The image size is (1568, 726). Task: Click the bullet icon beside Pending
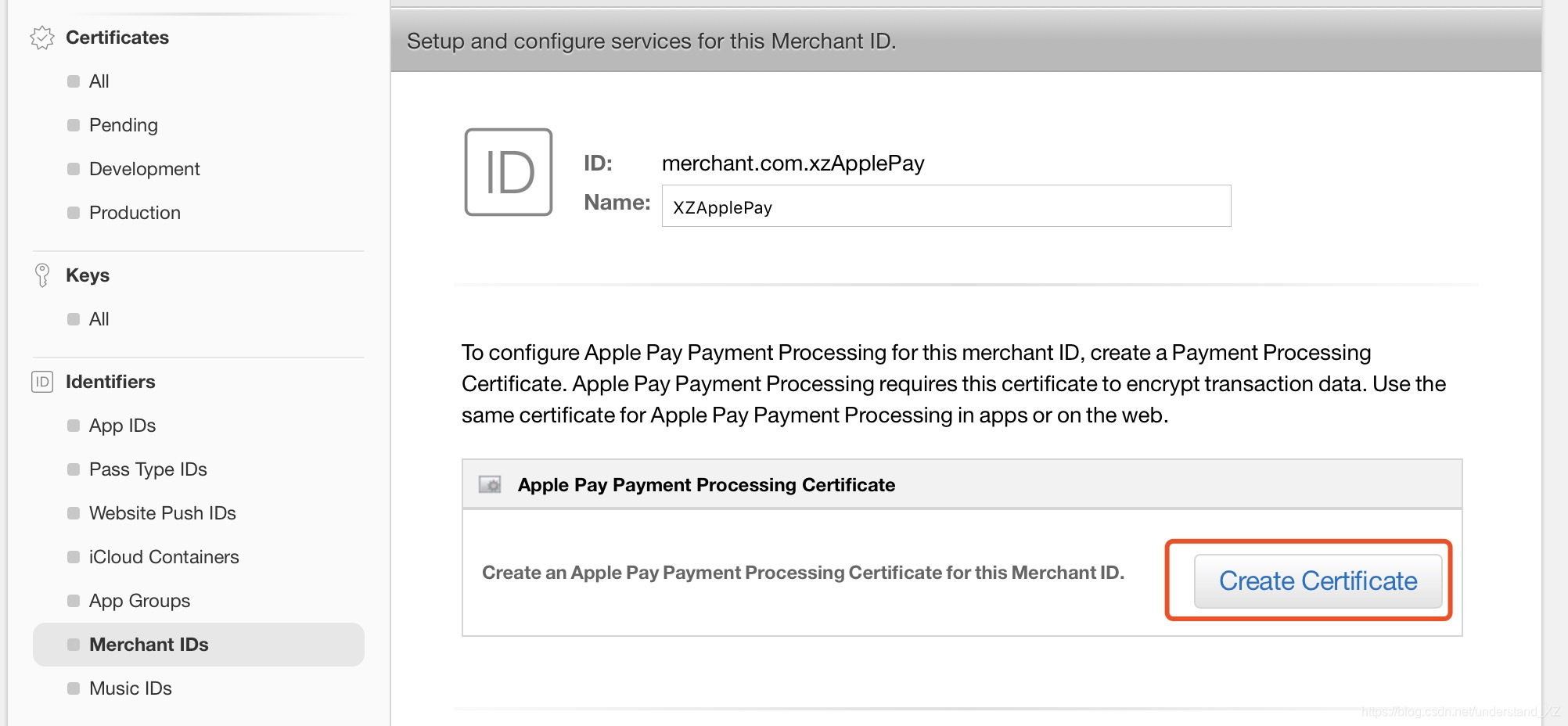pos(74,125)
